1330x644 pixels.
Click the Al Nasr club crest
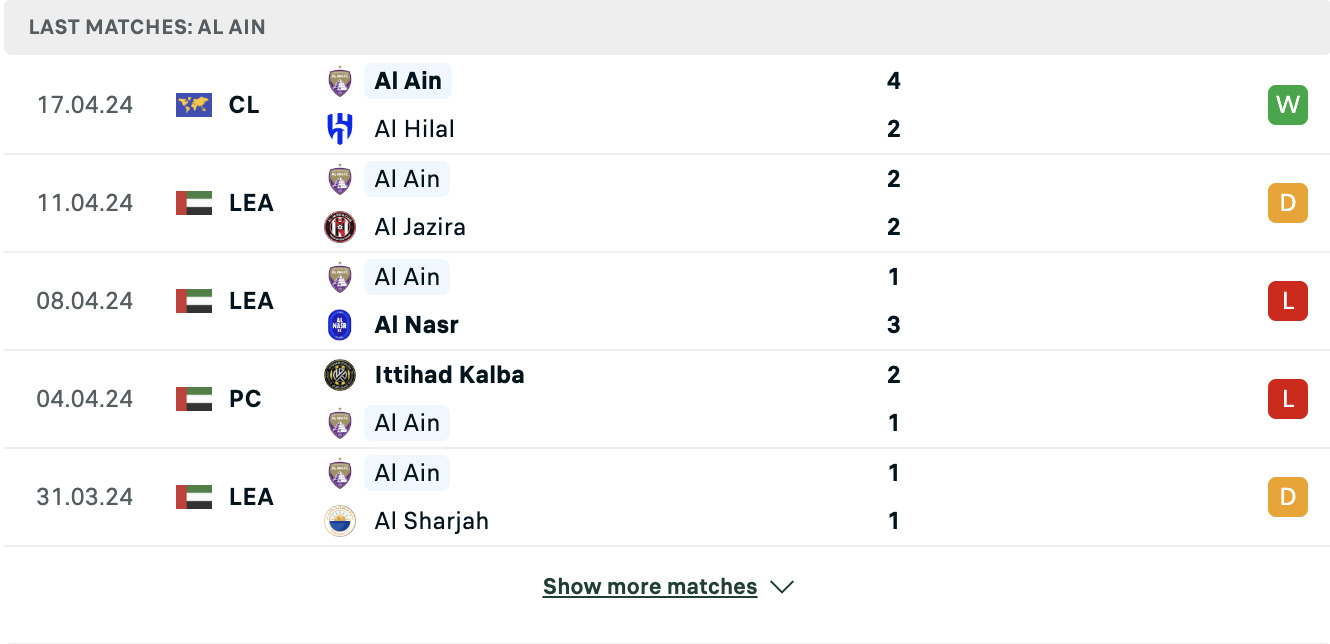(x=340, y=325)
